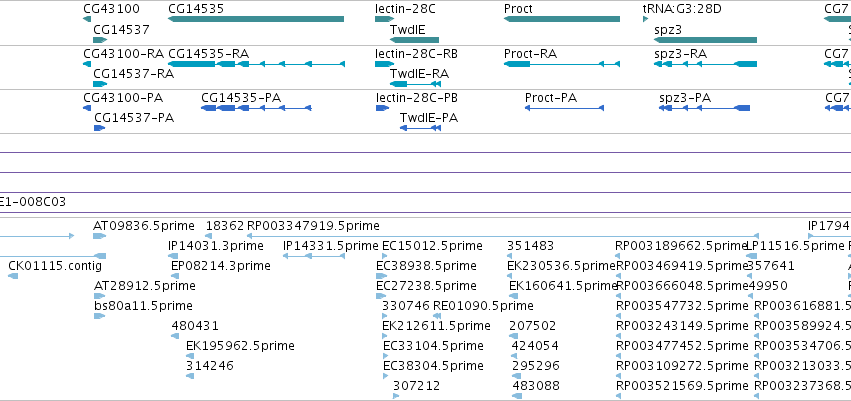Image resolution: width=851 pixels, height=401 pixels.
Task: Select the RP003347919.5prime long EST line
Action: pyautogui.click(x=503, y=236)
